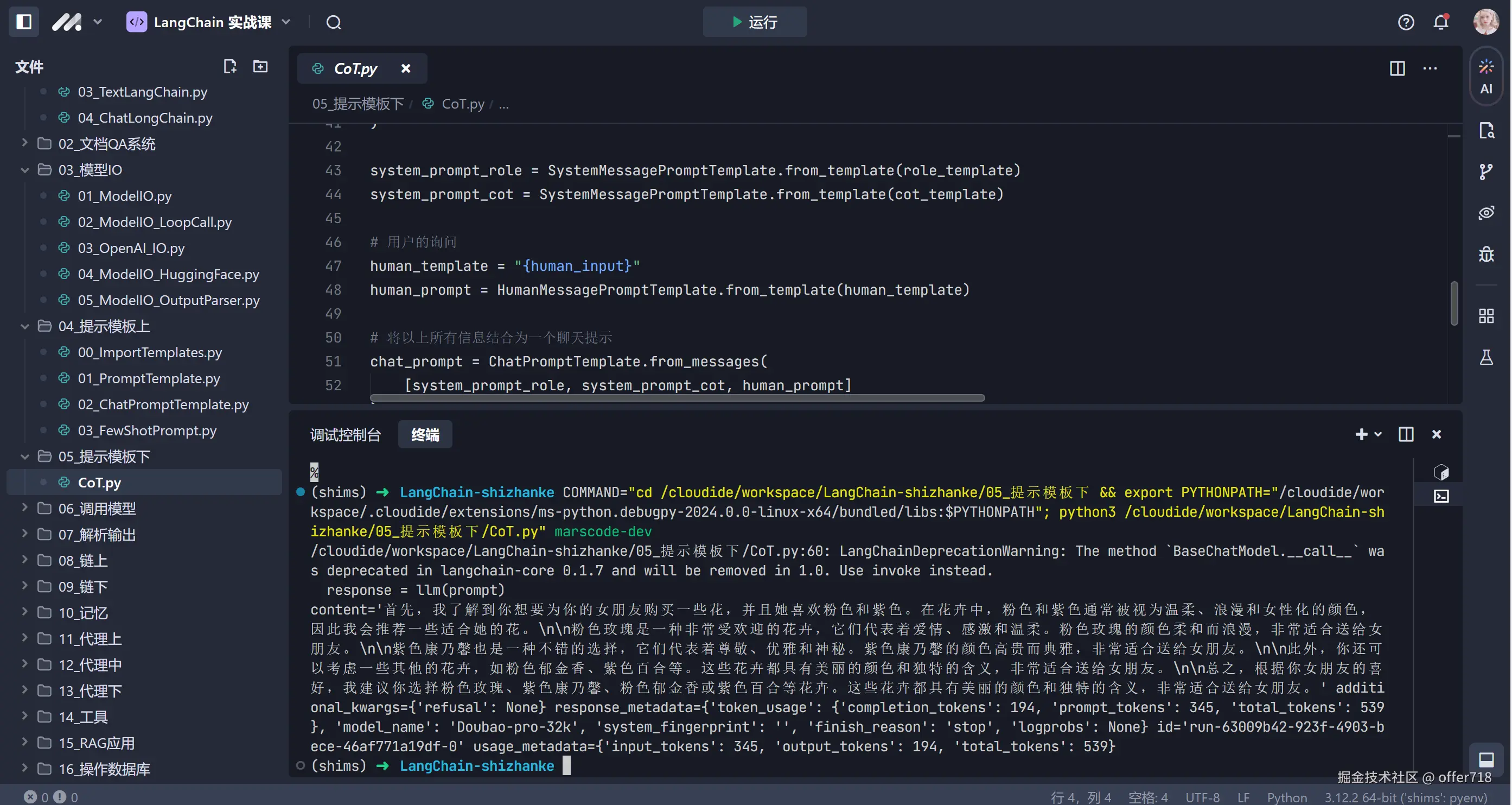Toggle the left sidebar panel
The height and width of the screenshot is (805, 1512).
[23, 22]
